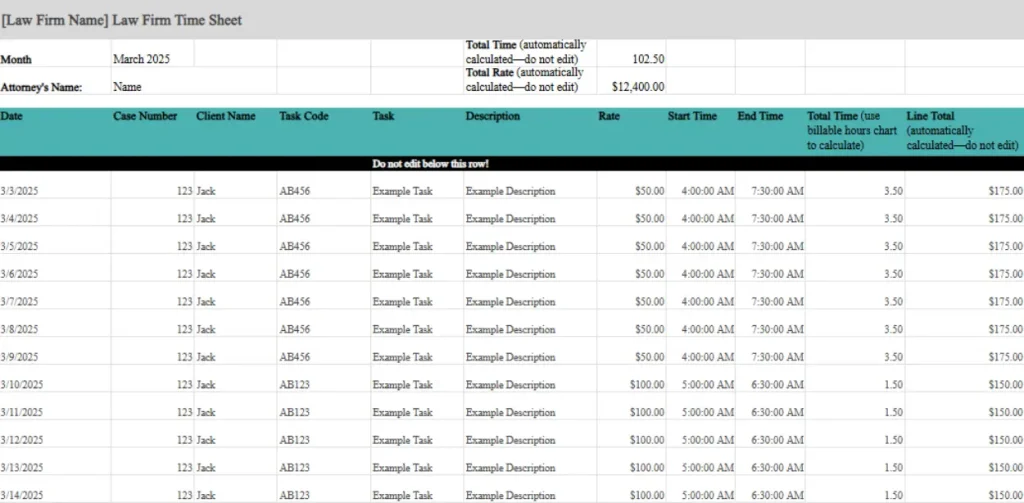Screen dimensions: 1024x503
Task: Click the $100.00 rate in the 3/11/2025 row
Action: [647, 412]
